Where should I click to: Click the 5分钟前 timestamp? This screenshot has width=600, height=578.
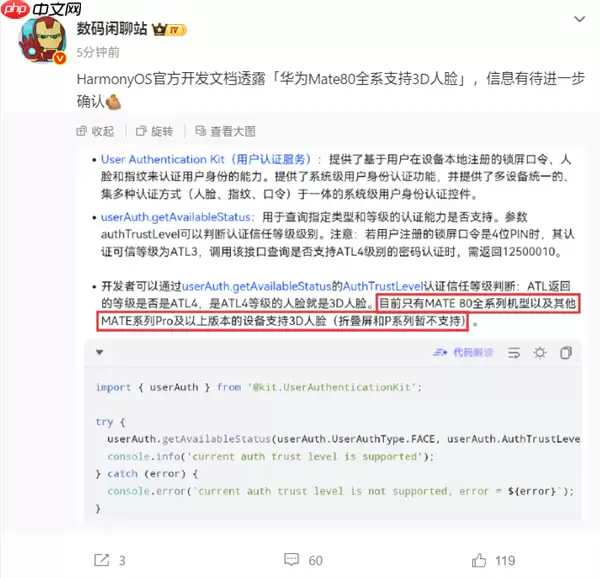coord(98,52)
